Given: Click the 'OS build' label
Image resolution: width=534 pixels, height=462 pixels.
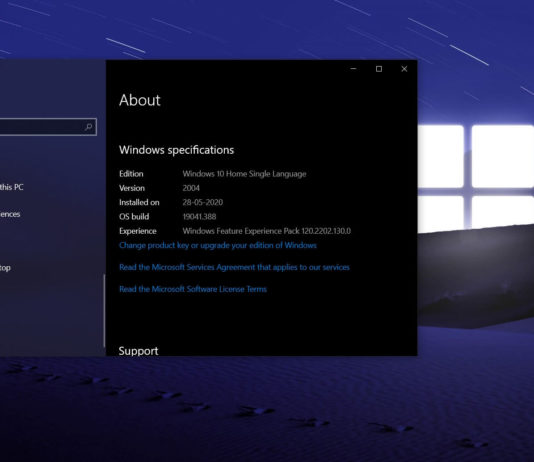Looking at the screenshot, I should point(134,217).
